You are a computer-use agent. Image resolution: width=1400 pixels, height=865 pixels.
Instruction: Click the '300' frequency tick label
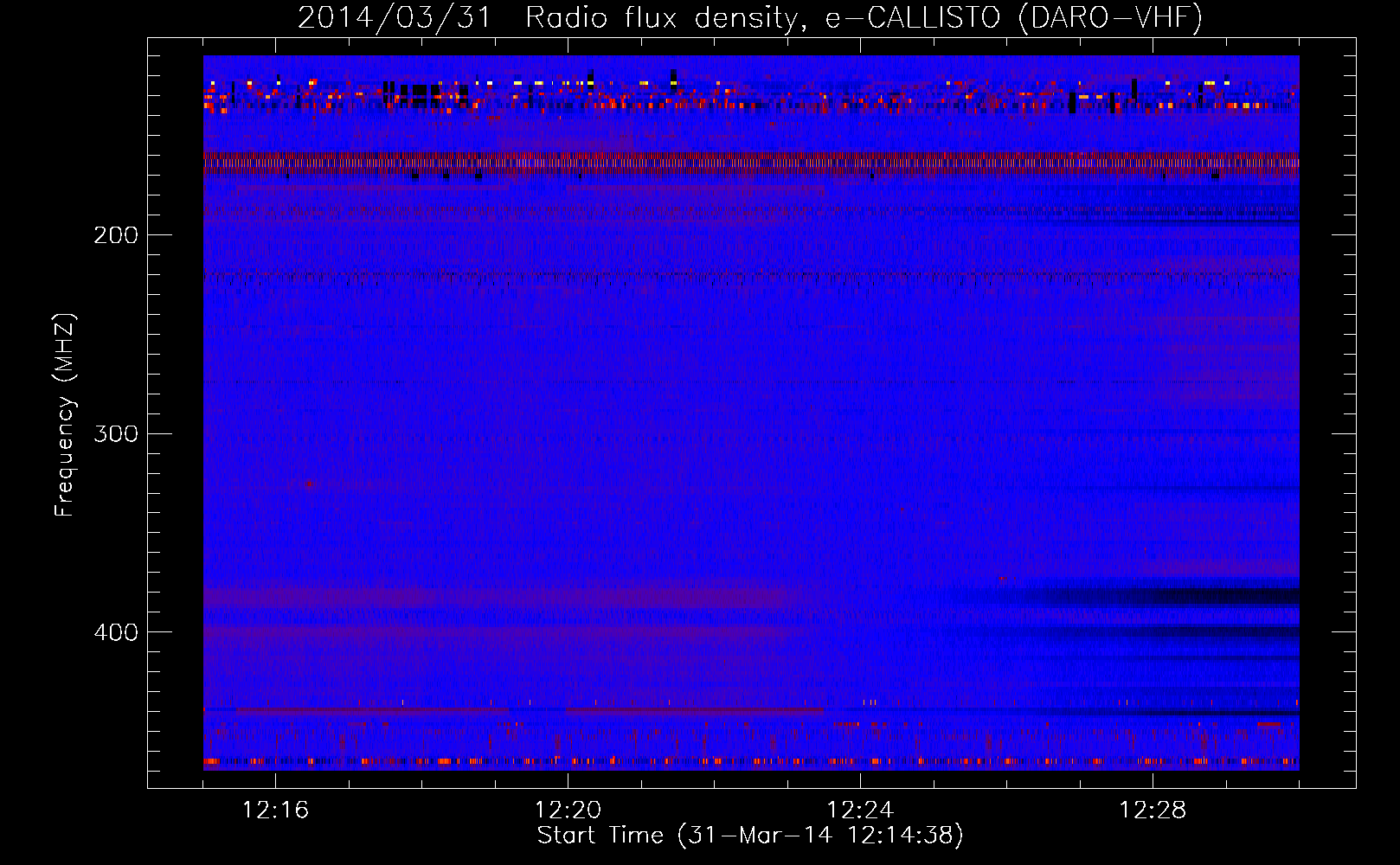click(x=116, y=433)
